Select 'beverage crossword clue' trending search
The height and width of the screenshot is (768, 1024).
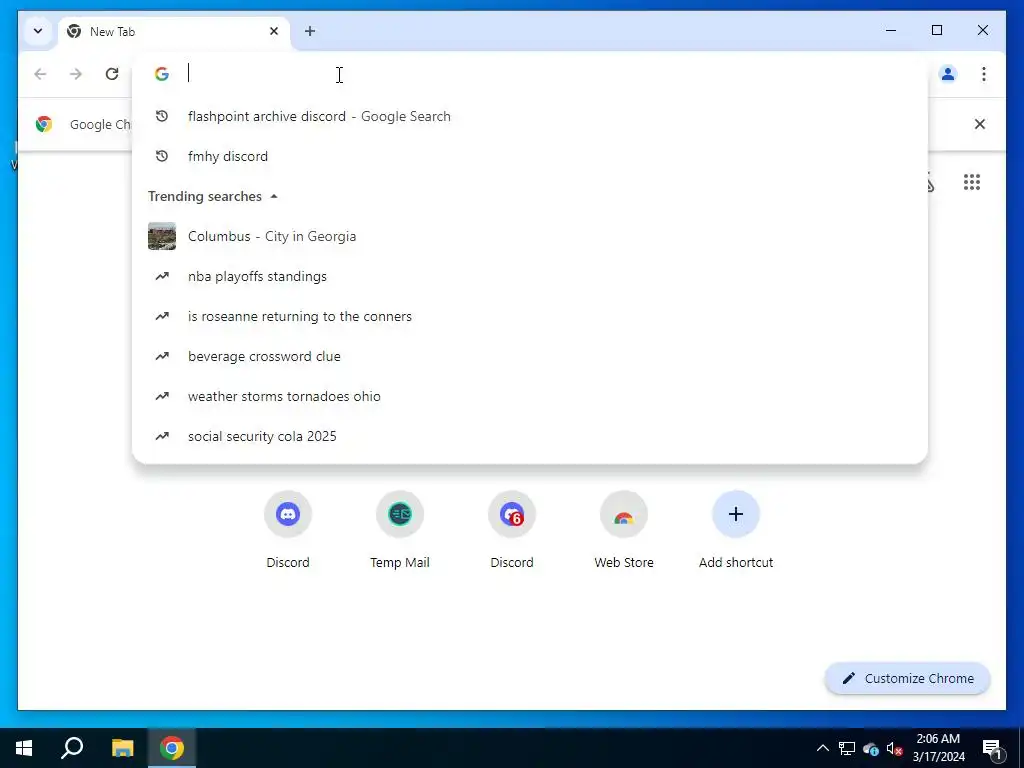530,356
